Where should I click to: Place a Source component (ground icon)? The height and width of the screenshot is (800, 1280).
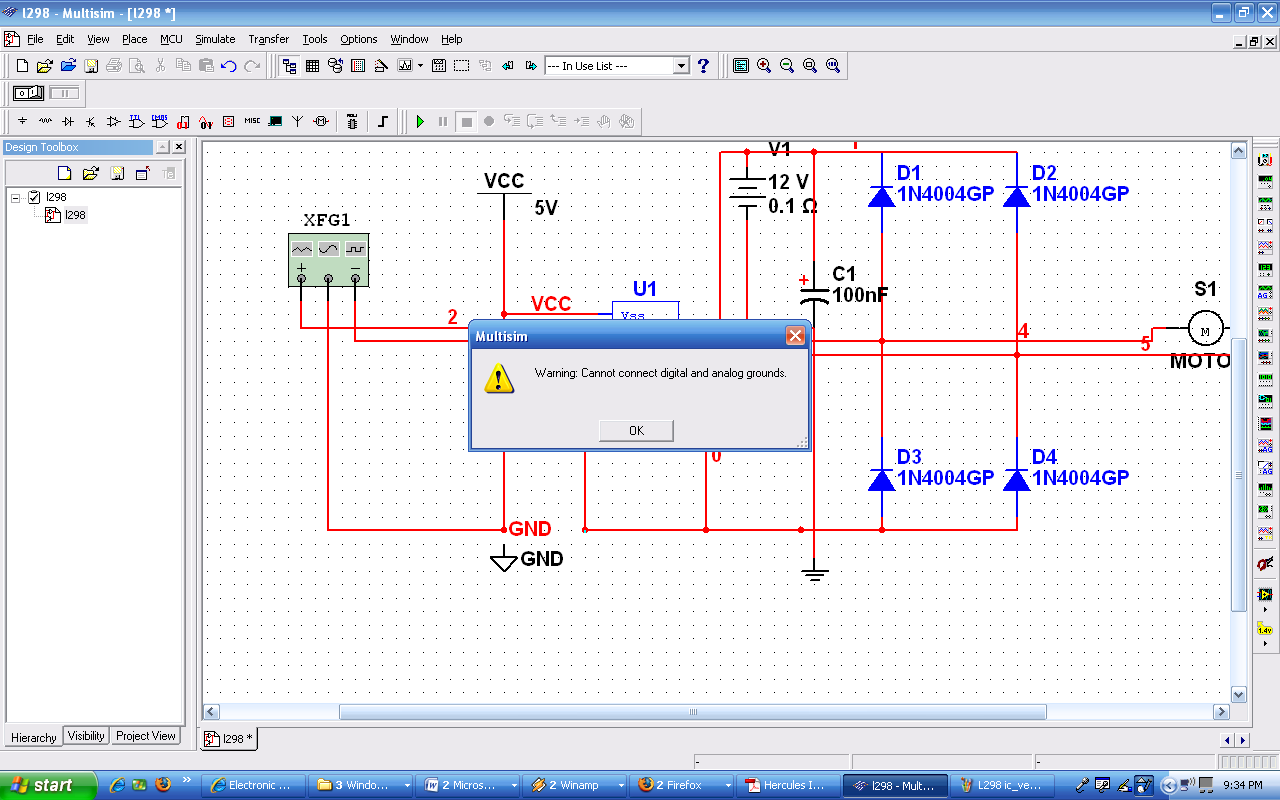pyautogui.click(x=22, y=121)
